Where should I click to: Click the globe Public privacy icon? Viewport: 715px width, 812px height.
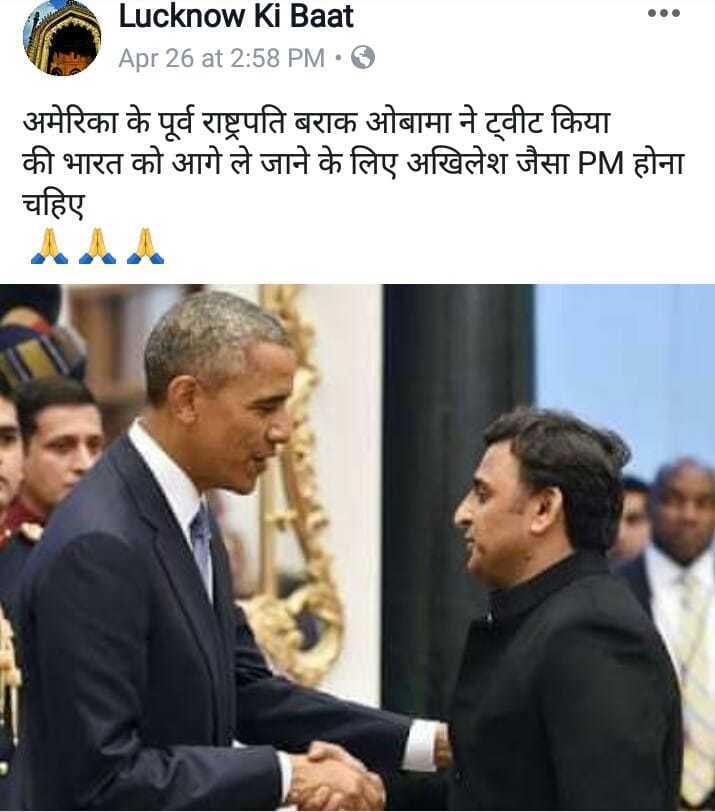pyautogui.click(x=363, y=57)
